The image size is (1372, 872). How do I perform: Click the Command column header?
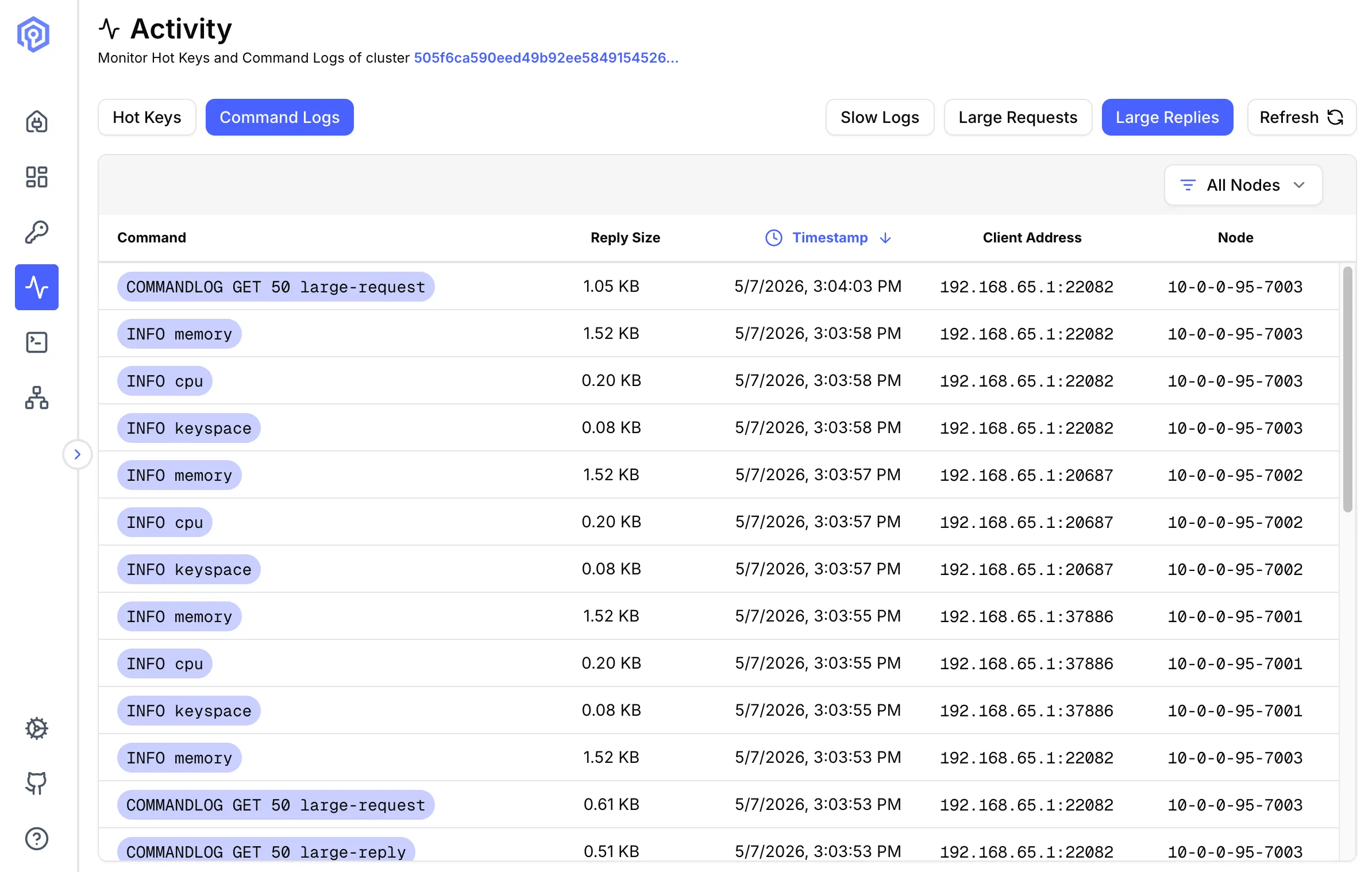[x=152, y=238]
